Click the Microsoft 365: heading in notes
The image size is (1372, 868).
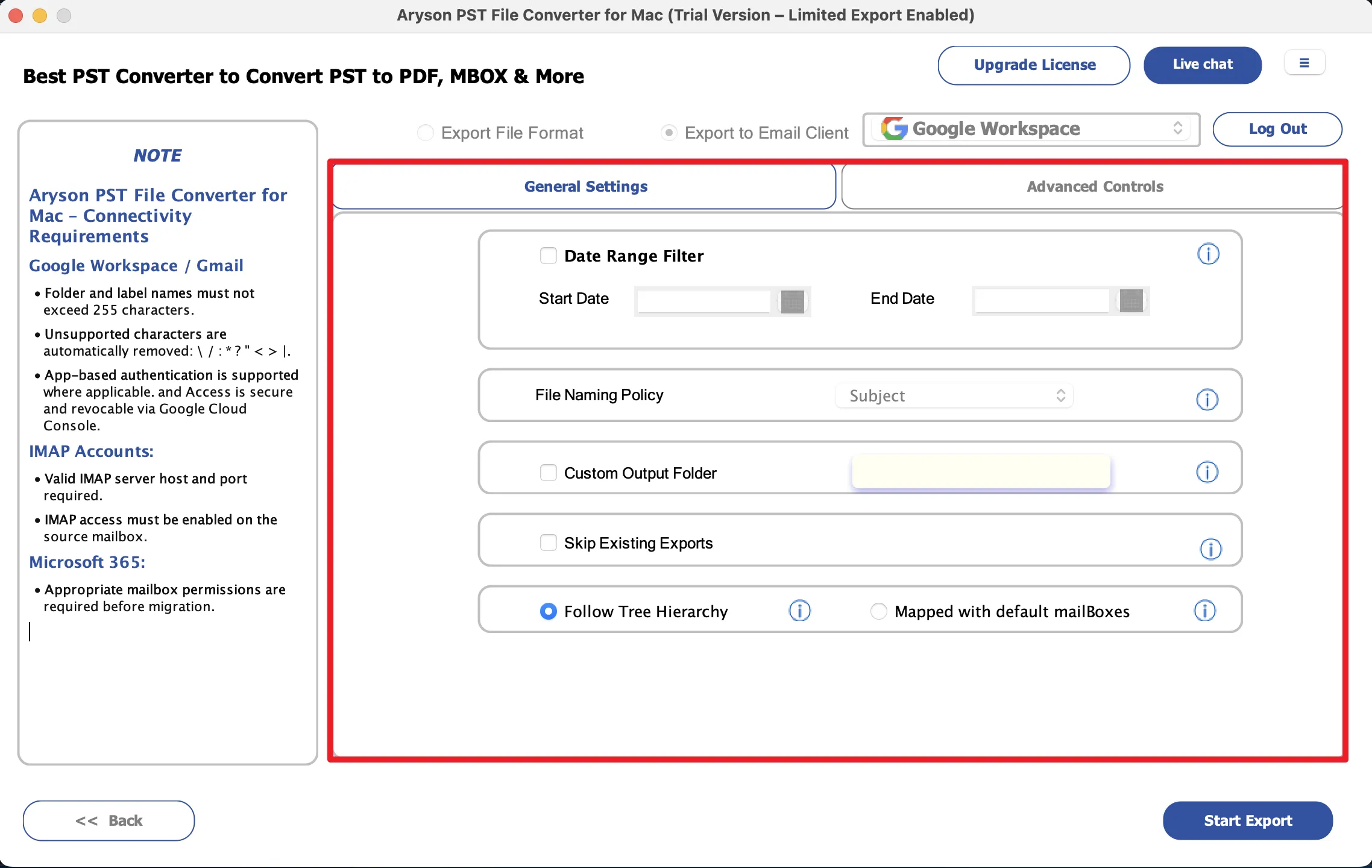click(x=87, y=562)
